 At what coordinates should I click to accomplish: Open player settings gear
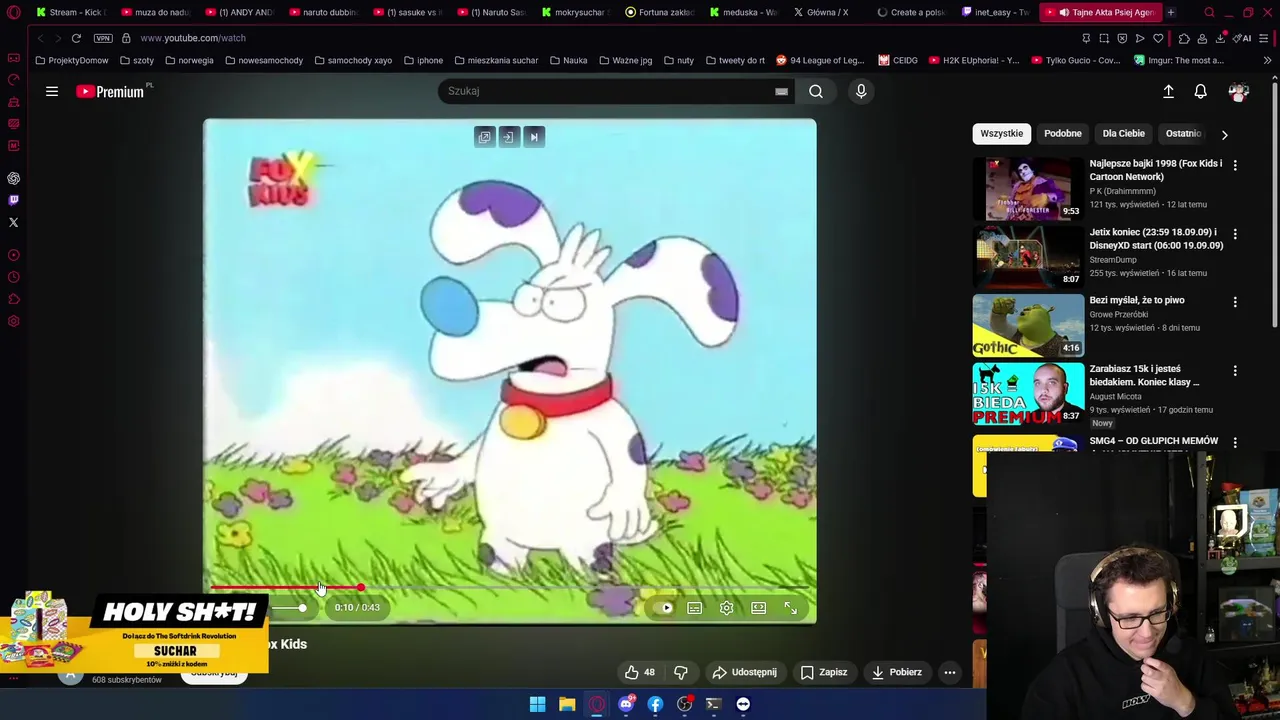727,608
